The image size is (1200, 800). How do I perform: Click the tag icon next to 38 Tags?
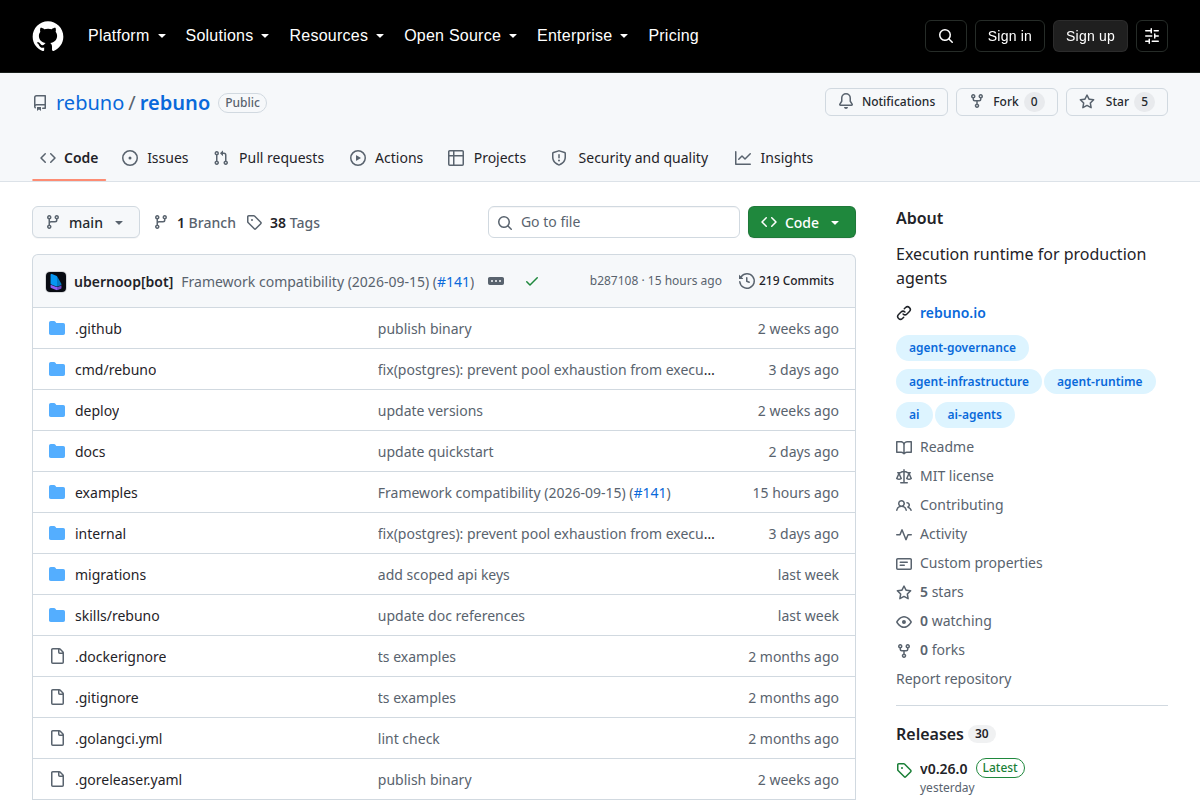point(254,223)
